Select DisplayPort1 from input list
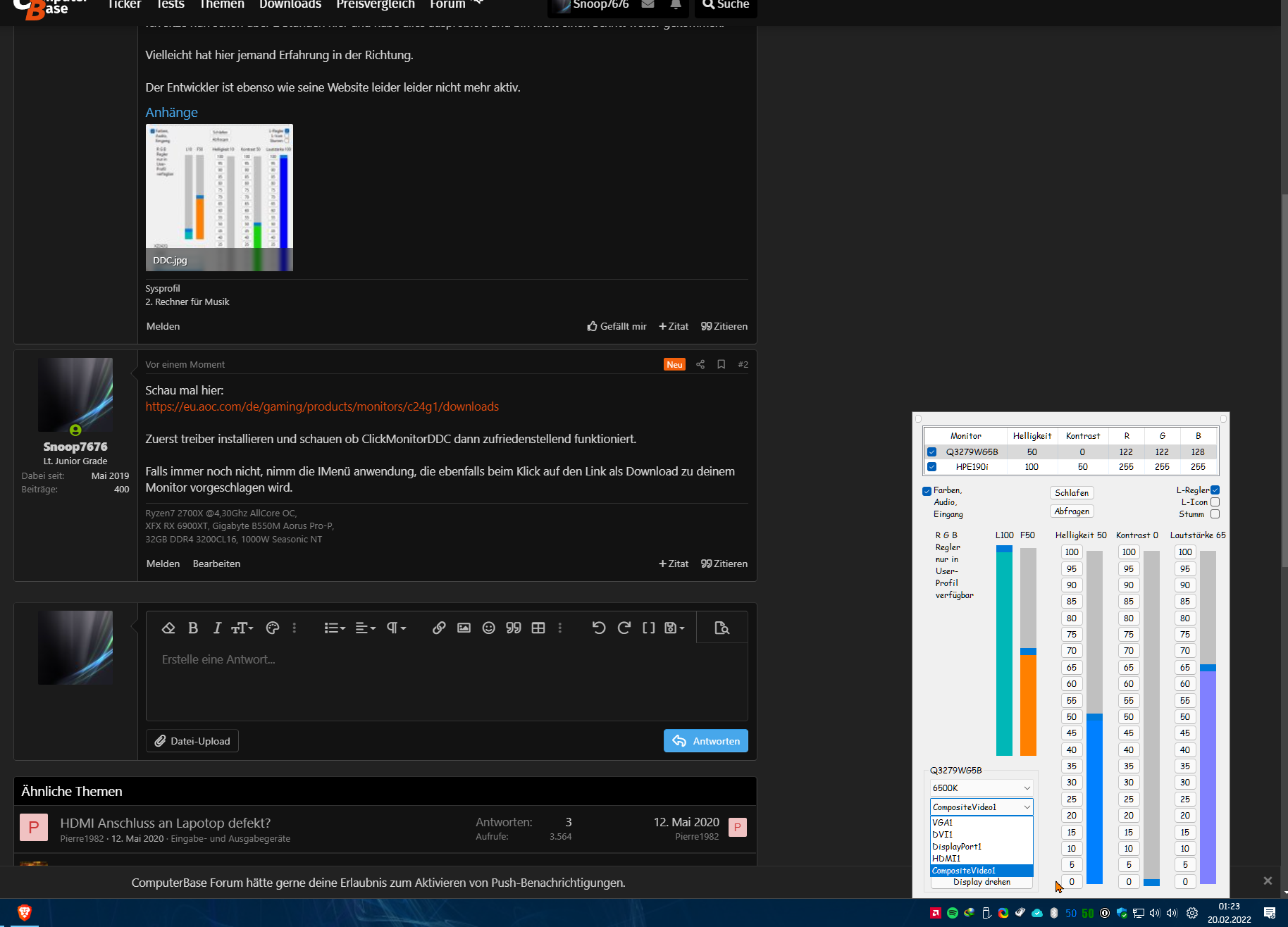Viewport: 1288px width, 927px height. click(982, 847)
